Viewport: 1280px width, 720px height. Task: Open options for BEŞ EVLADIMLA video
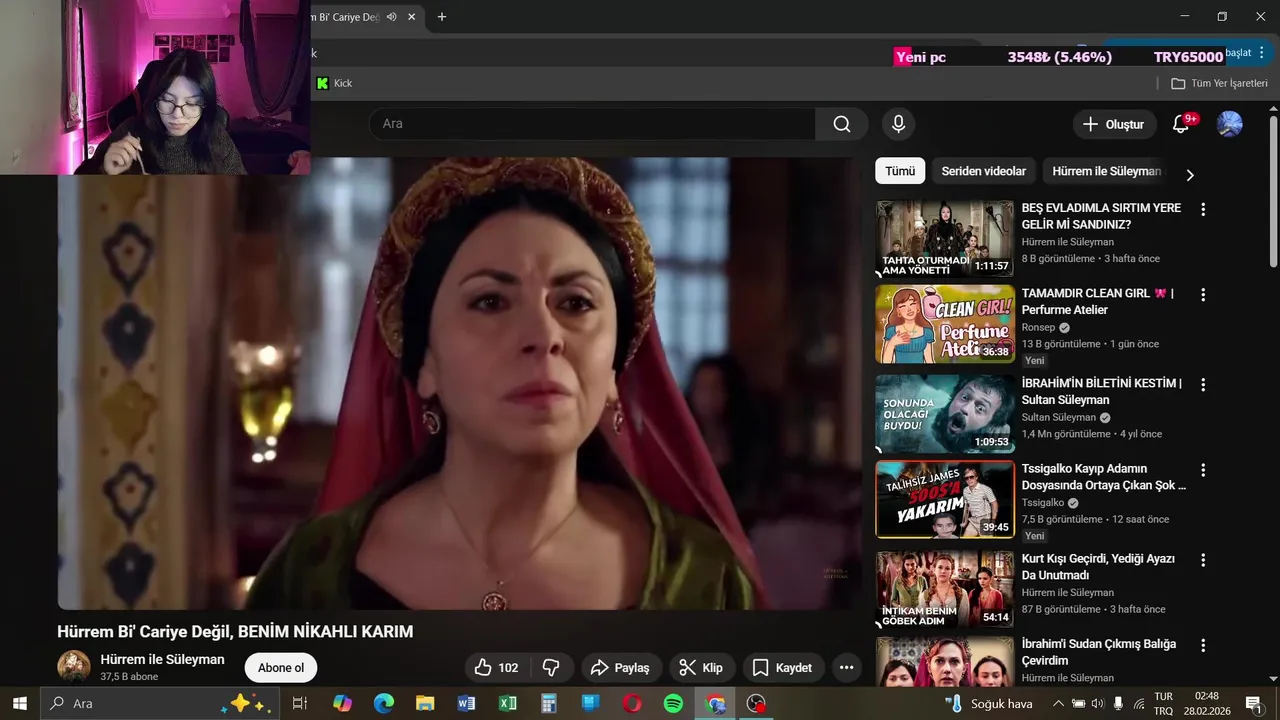tap(1203, 210)
